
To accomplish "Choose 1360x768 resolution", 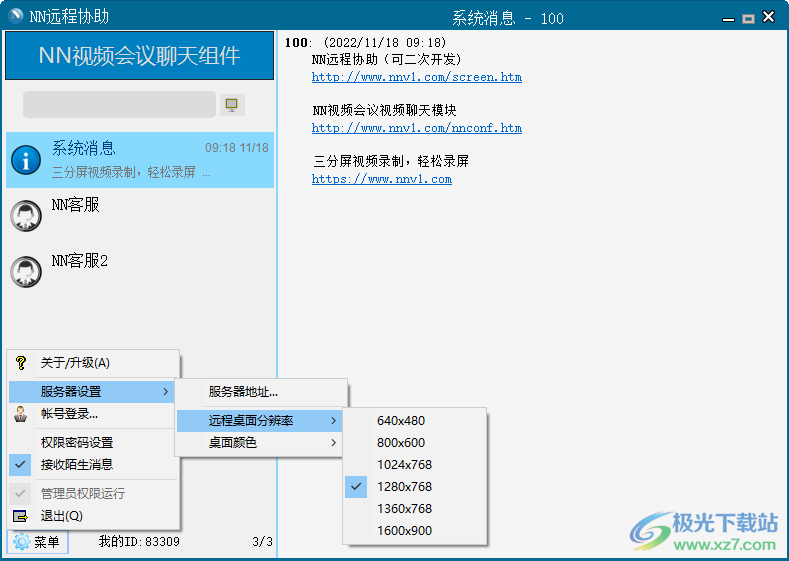I will (x=415, y=509).
